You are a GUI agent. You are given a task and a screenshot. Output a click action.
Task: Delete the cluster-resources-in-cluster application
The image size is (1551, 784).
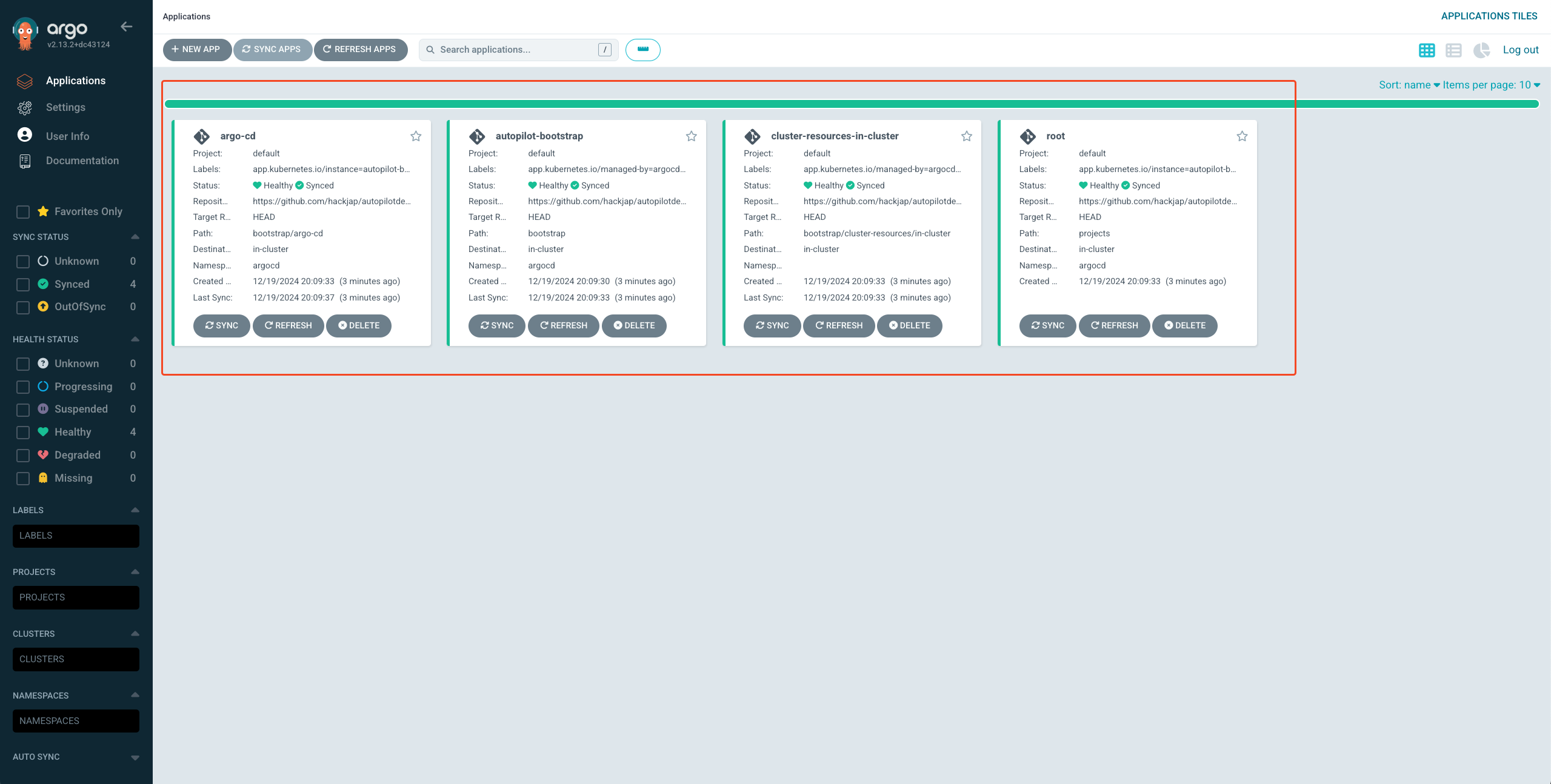click(x=909, y=325)
